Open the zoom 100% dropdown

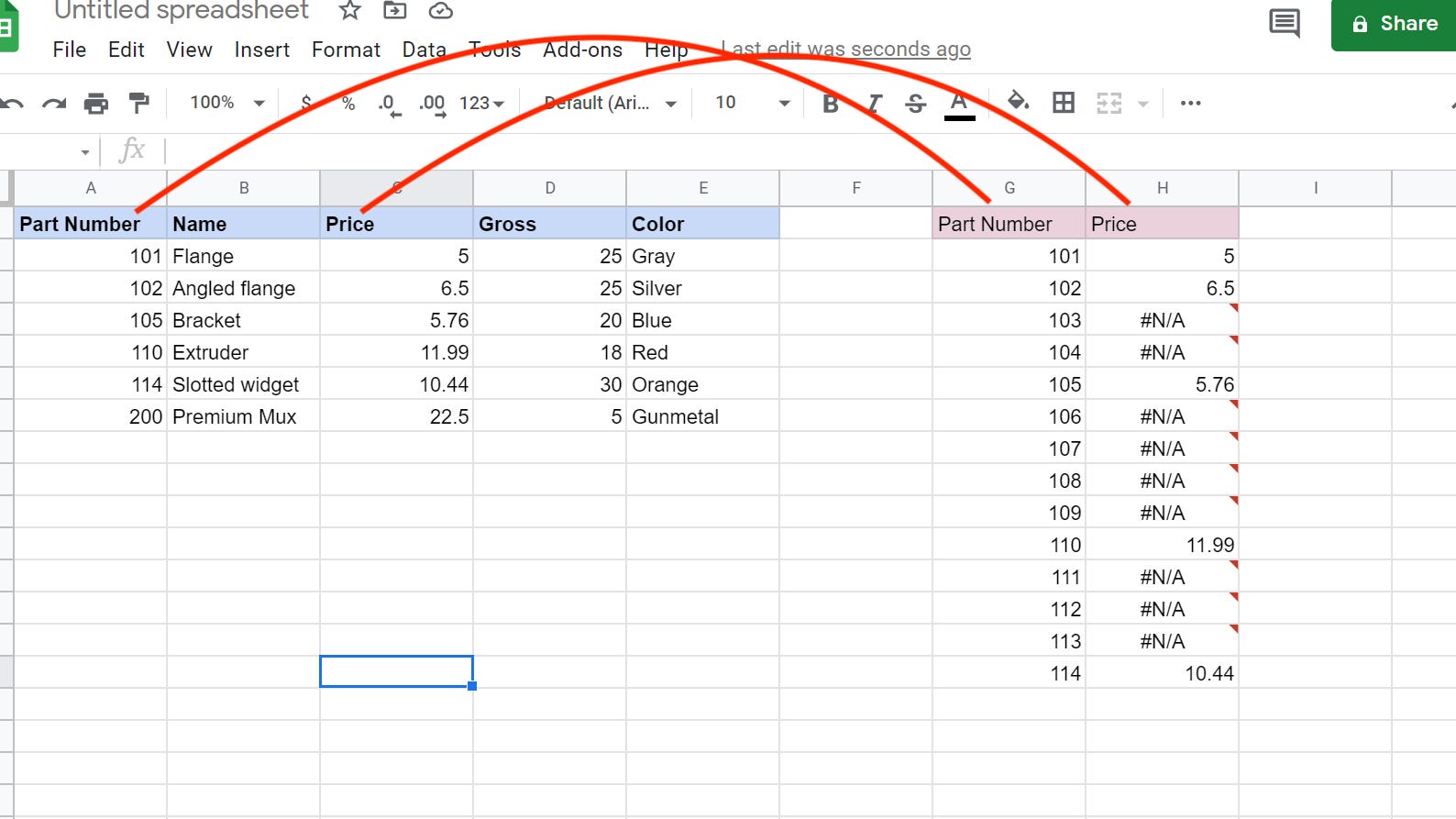227,103
